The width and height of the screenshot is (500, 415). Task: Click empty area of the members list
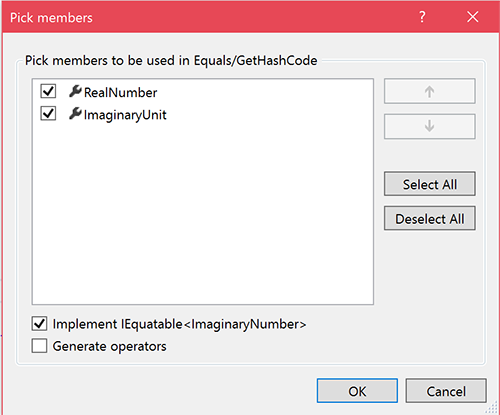pos(203,213)
